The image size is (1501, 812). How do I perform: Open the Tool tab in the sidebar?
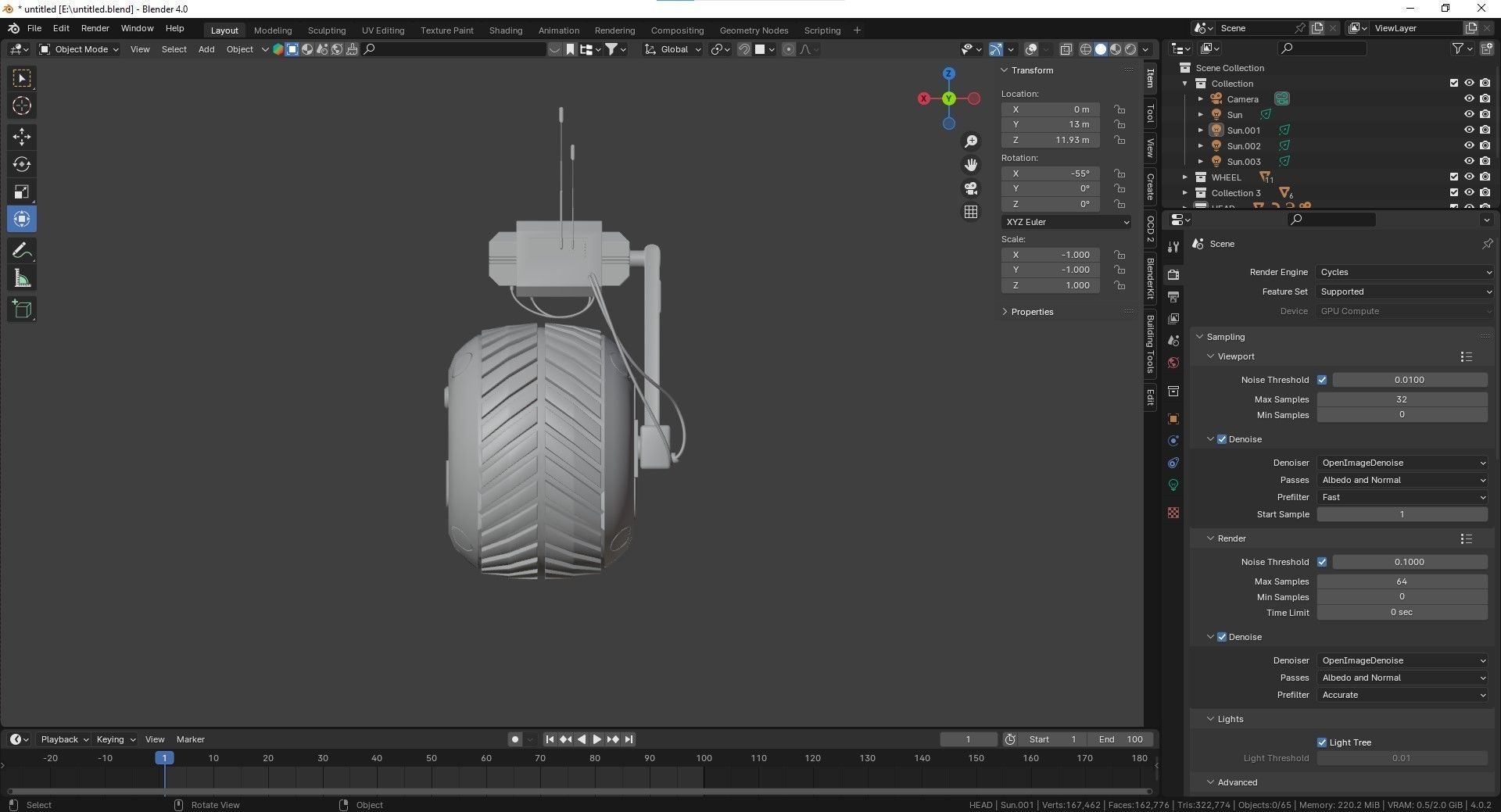[1150, 113]
